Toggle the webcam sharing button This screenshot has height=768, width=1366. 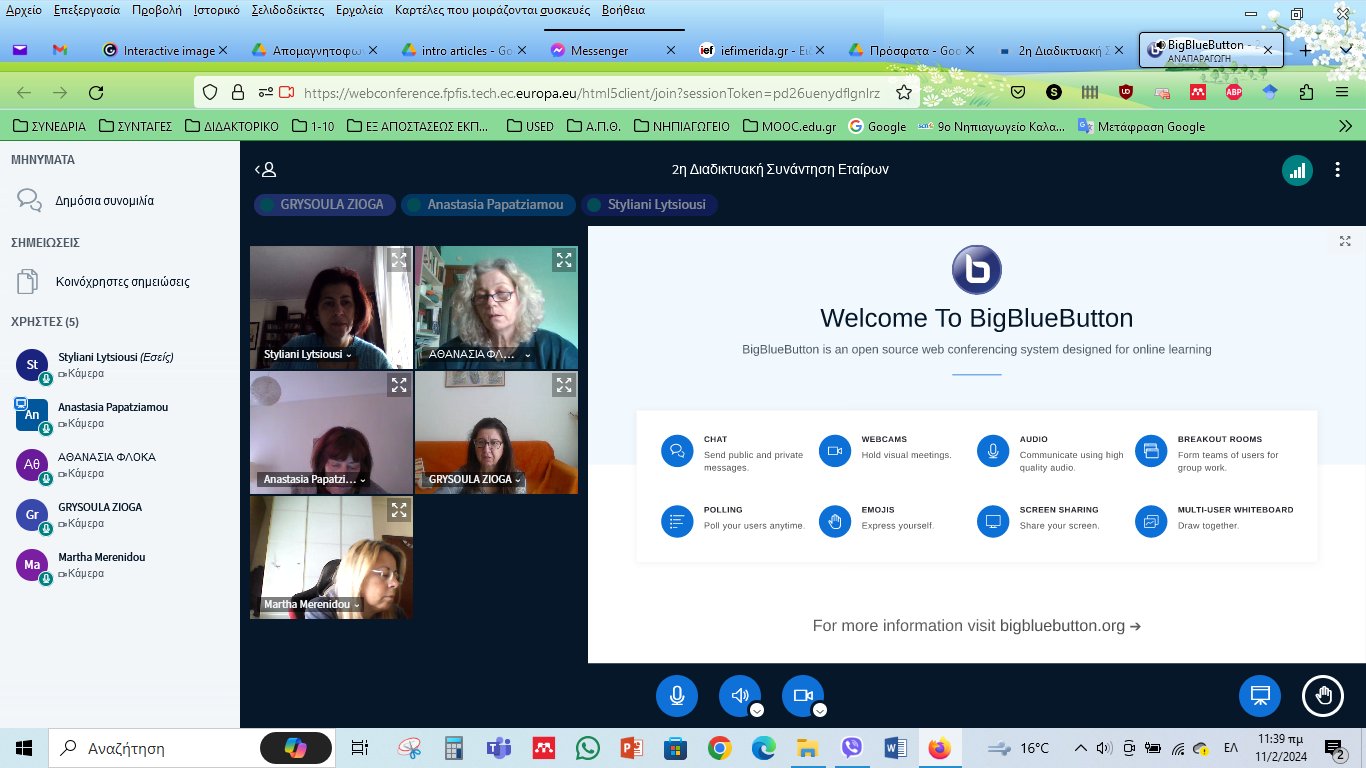point(802,696)
